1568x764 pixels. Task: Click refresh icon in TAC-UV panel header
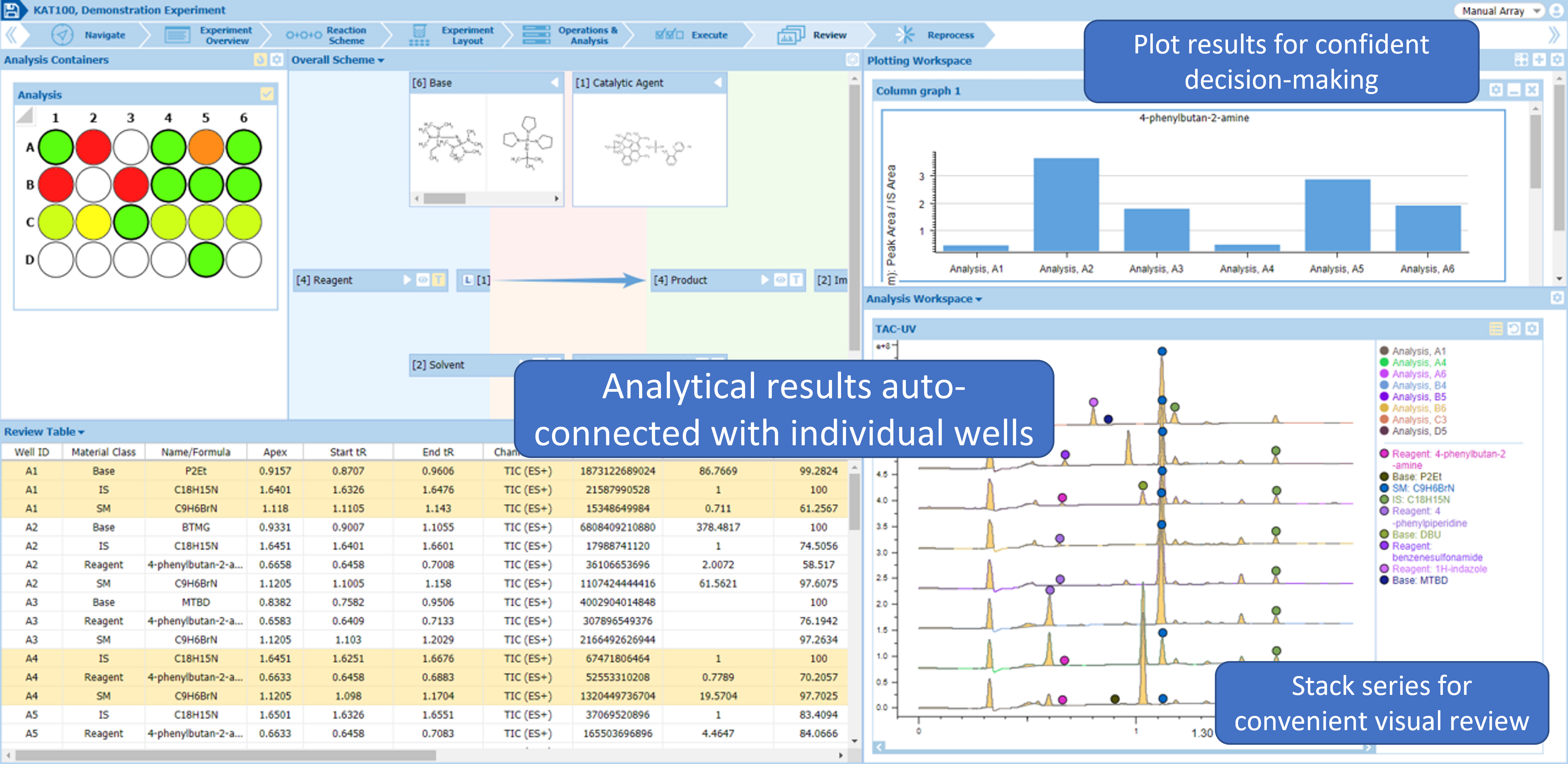1514,329
